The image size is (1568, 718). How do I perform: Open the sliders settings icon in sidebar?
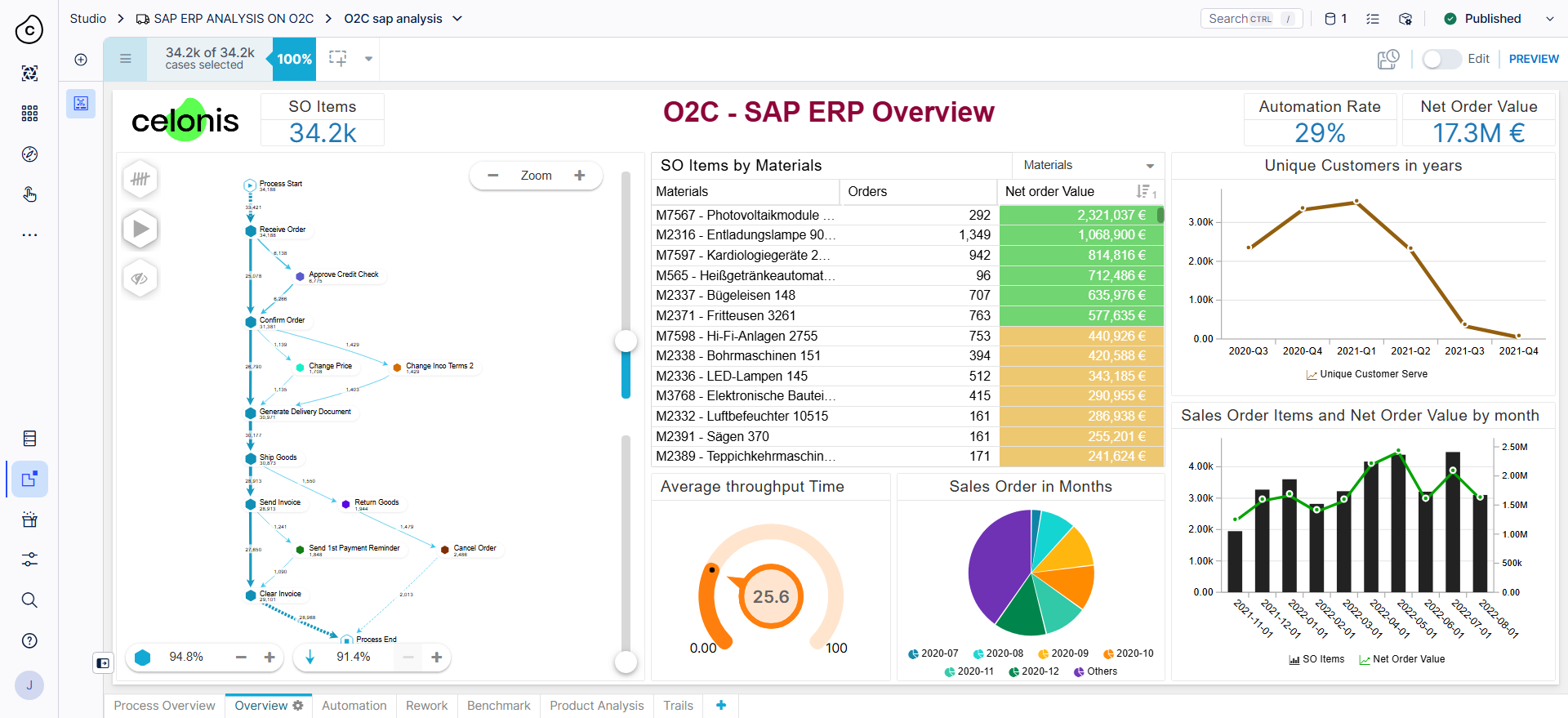tap(29, 560)
